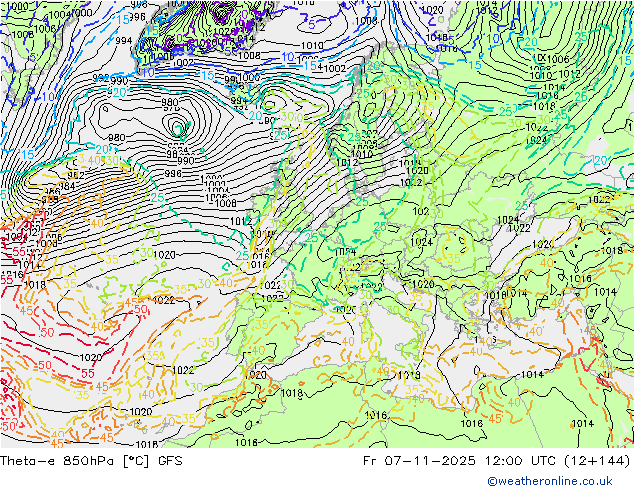The width and height of the screenshot is (634, 490).
Task: Select the 'Fr 07-11-2025 12:00 UTC (12+144)' timestamp
Action: pos(497,461)
